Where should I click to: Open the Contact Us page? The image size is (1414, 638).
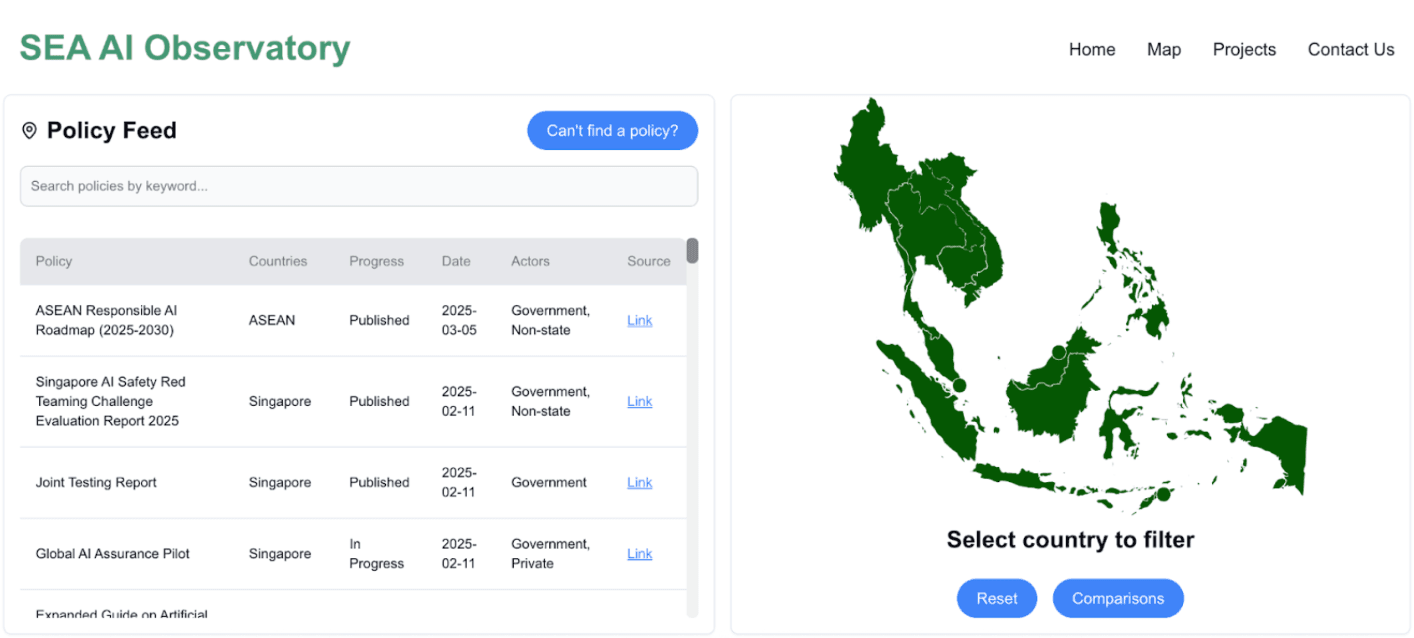pyautogui.click(x=1350, y=49)
